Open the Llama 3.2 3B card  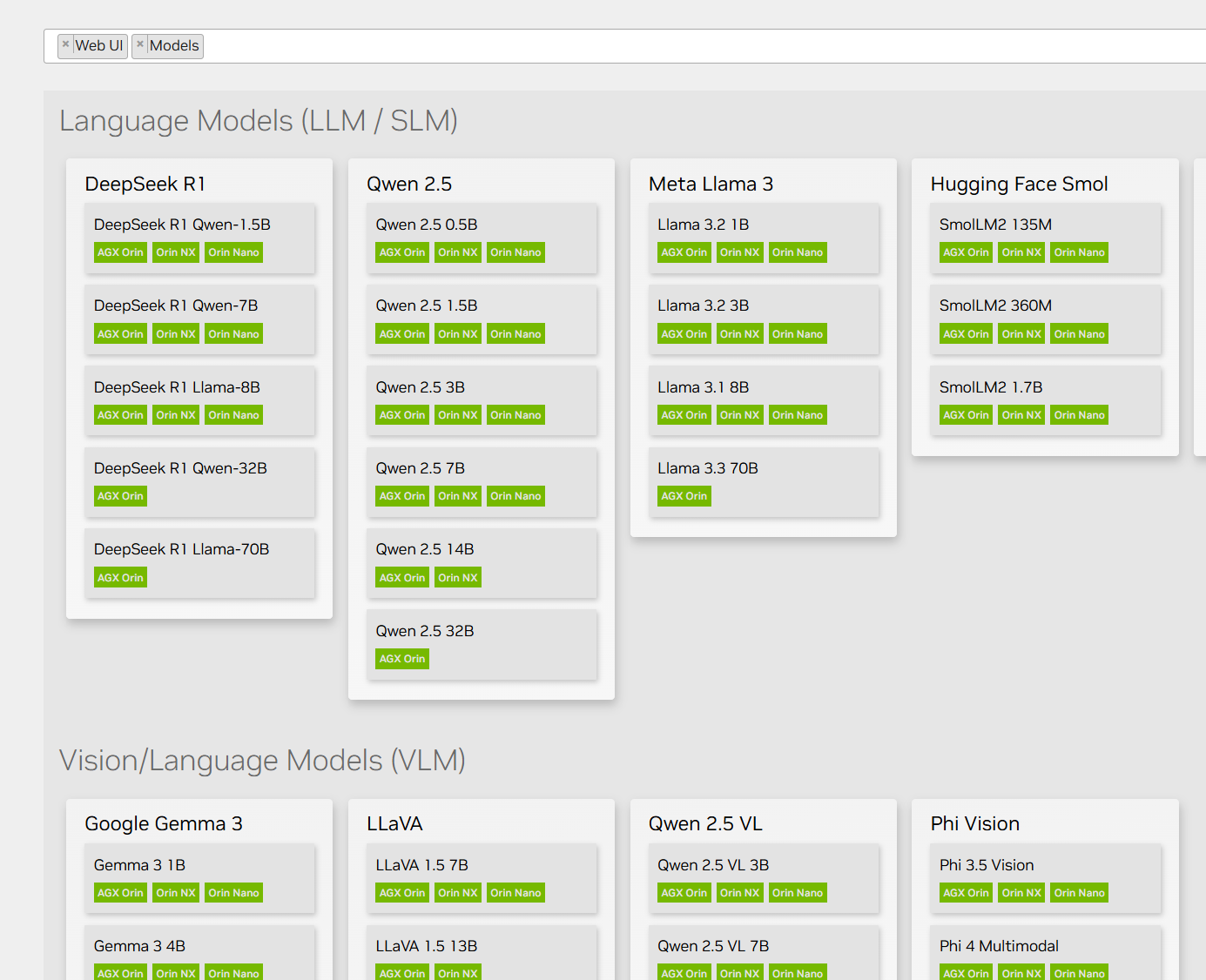764,319
